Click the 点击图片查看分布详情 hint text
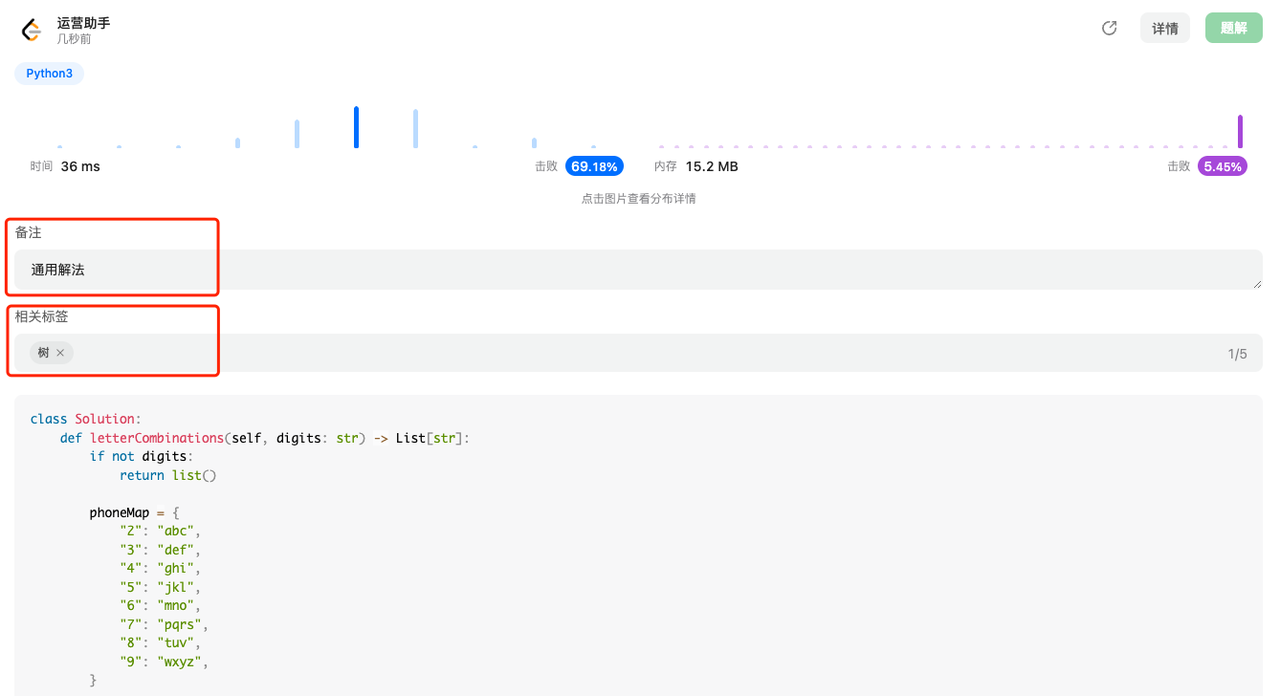 (638, 198)
